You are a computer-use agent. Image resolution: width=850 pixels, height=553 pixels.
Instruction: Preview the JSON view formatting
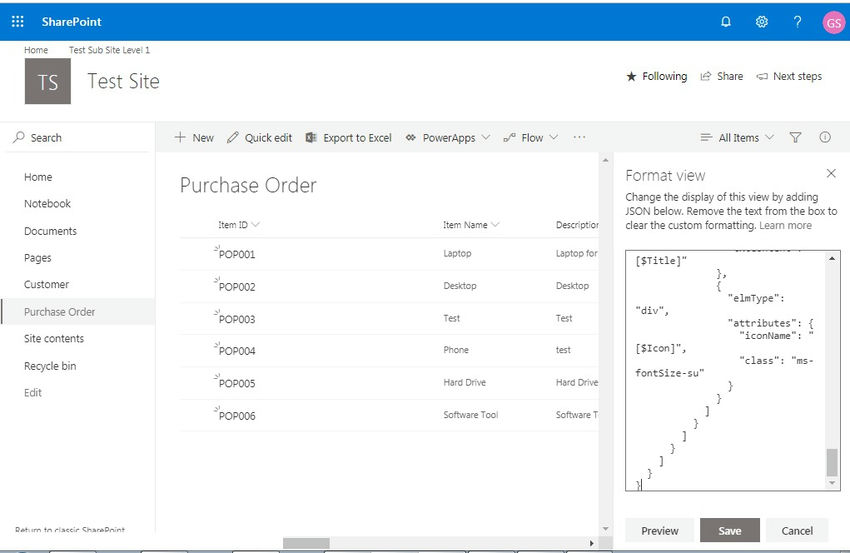(659, 530)
